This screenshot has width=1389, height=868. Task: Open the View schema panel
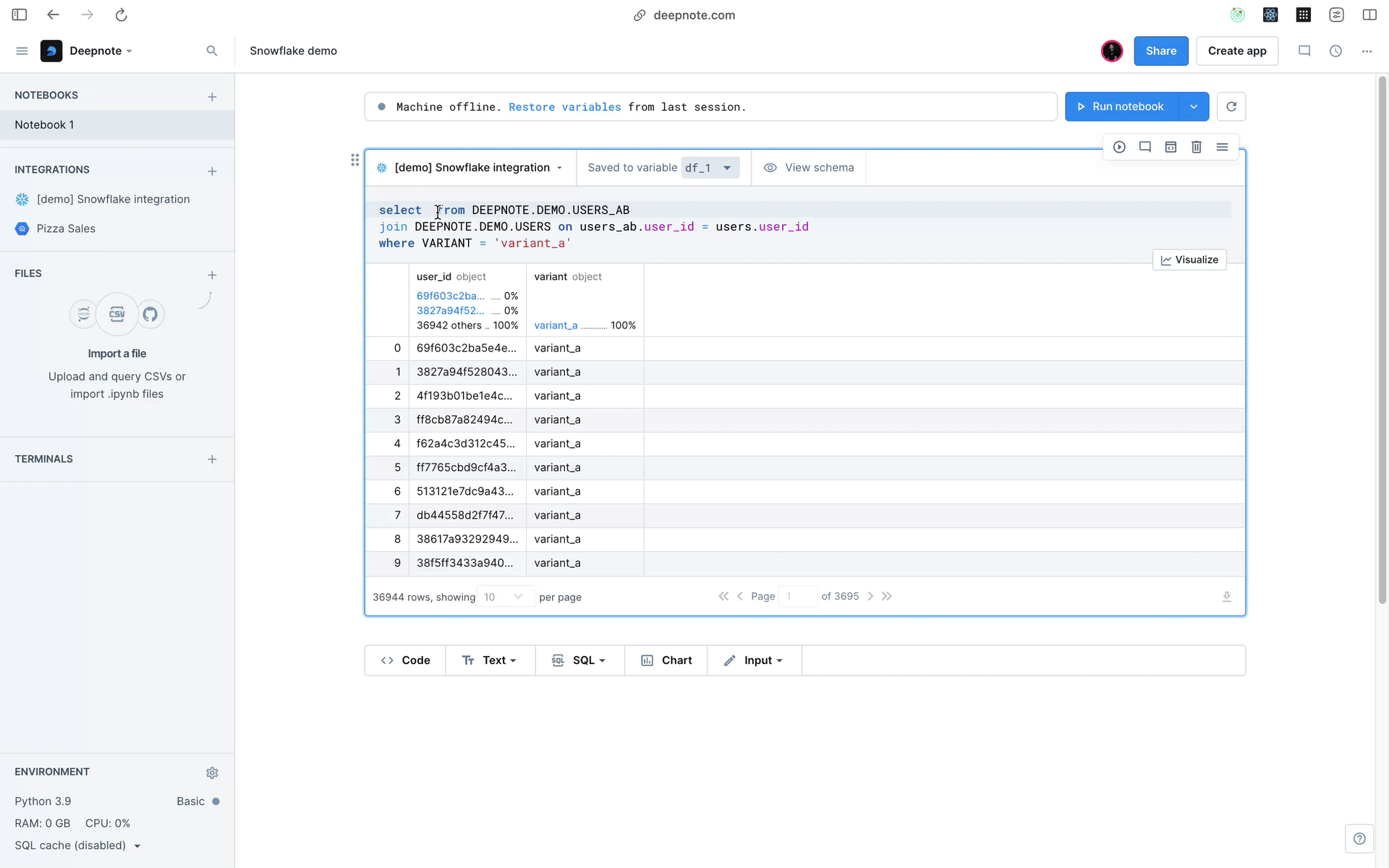[x=809, y=167]
